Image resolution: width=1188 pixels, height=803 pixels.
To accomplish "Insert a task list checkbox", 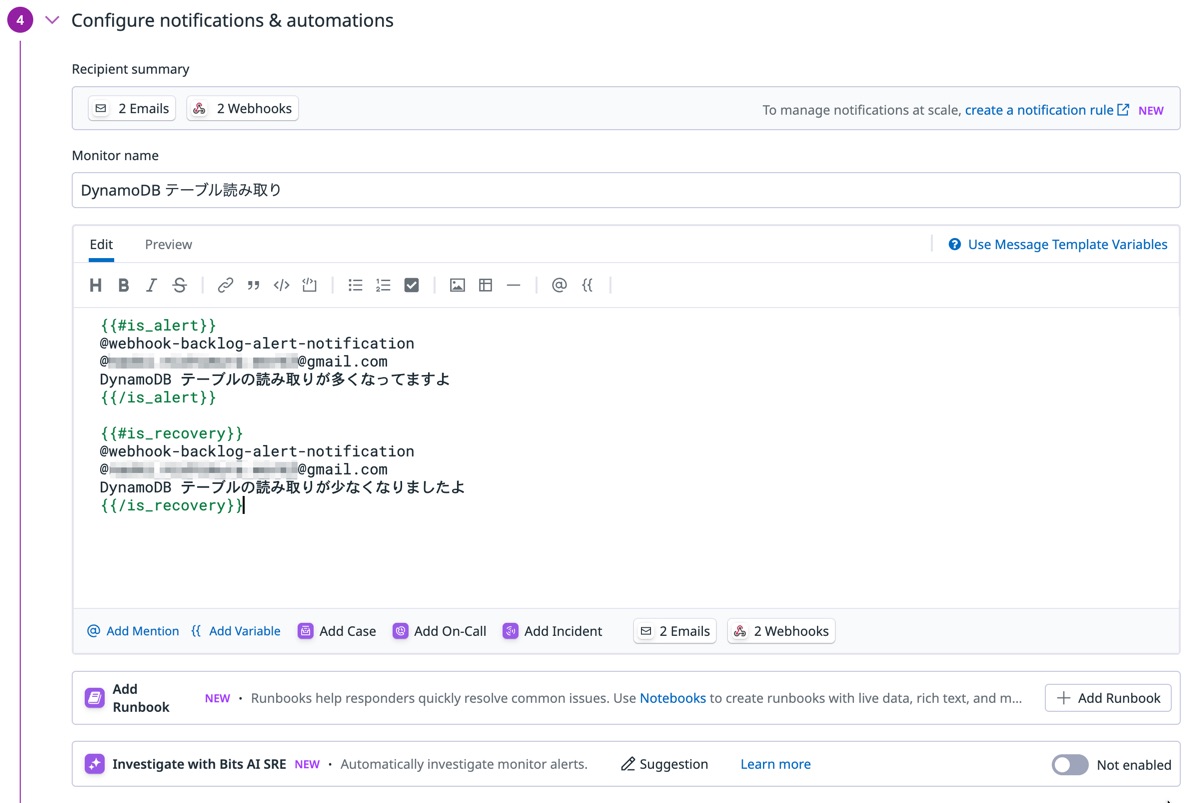I will coord(411,285).
